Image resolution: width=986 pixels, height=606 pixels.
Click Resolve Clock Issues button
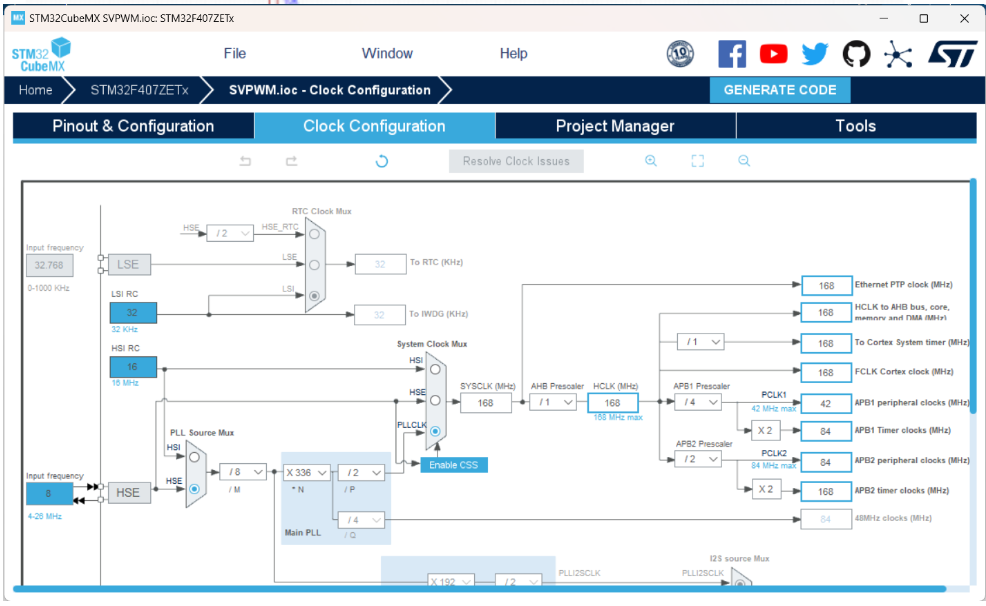(516, 161)
